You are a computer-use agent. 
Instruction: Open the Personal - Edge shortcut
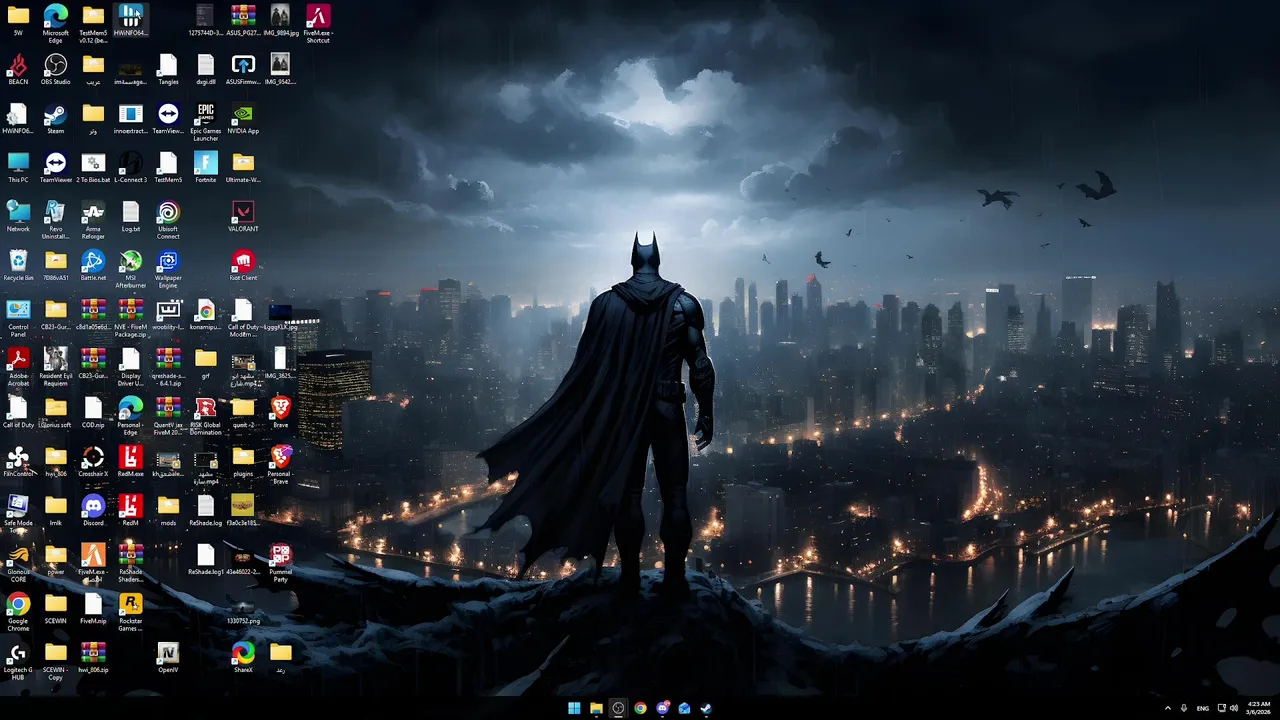130,417
